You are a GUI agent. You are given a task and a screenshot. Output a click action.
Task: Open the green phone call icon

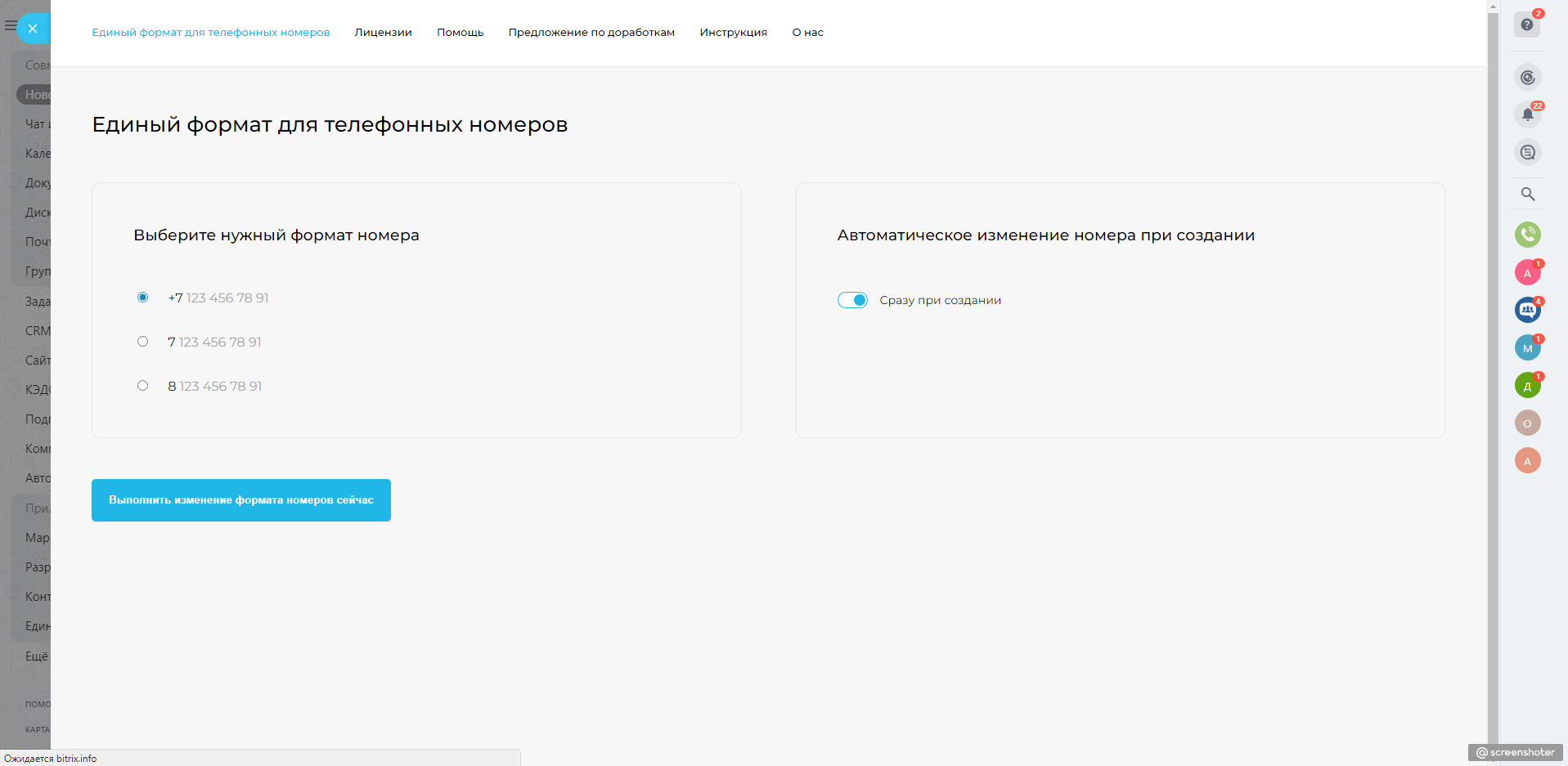tap(1527, 235)
